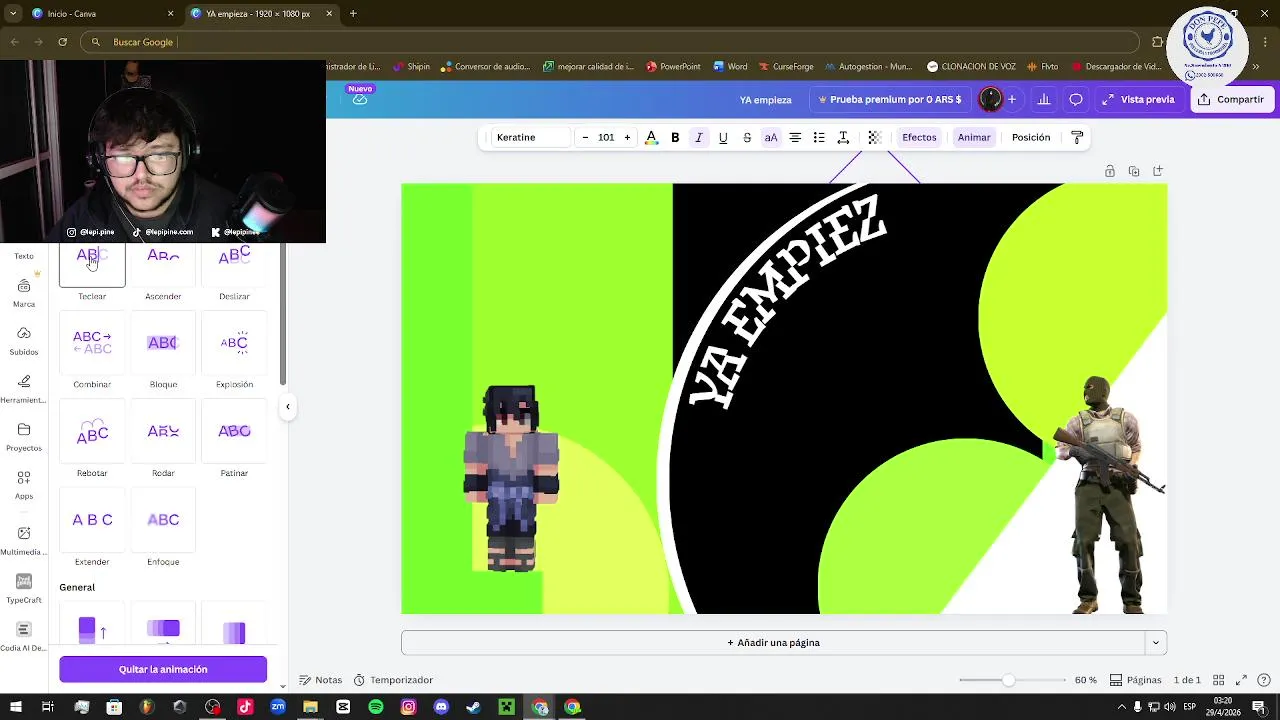Click the font size field showing 101
The height and width of the screenshot is (720, 1280).
pyautogui.click(x=606, y=137)
